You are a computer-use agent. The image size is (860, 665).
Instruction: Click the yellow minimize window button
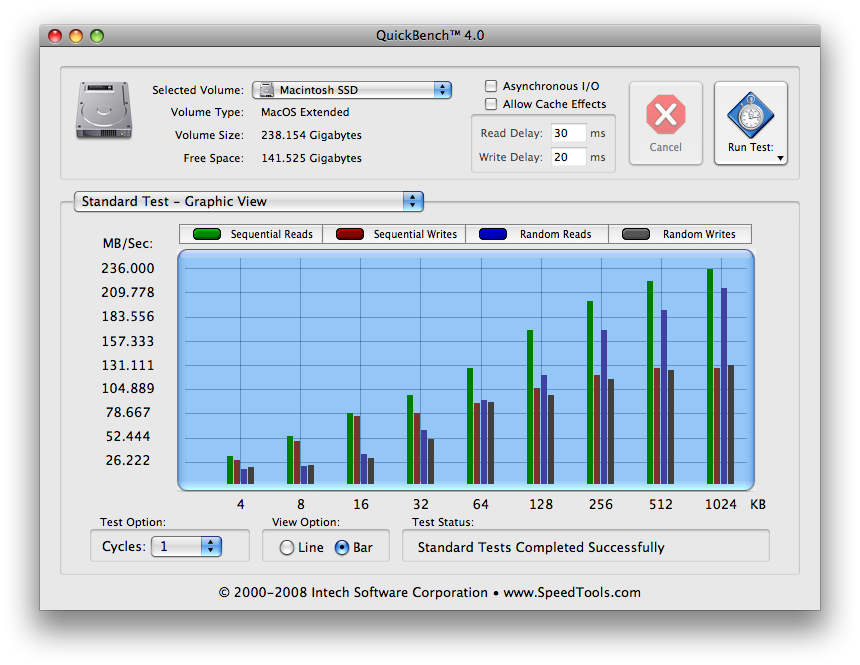76,36
